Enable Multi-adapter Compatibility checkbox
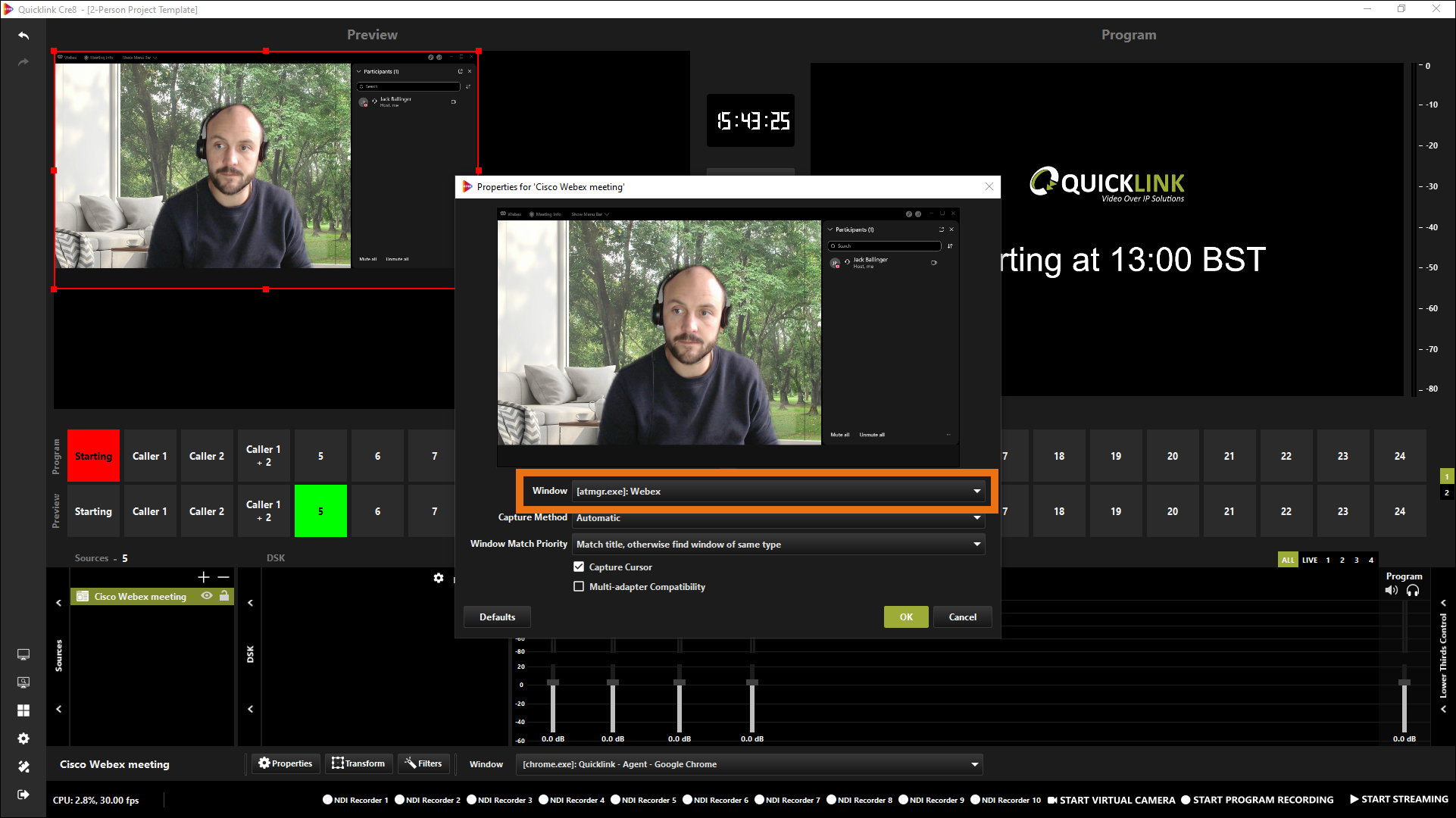This screenshot has height=818, width=1456. click(x=579, y=586)
